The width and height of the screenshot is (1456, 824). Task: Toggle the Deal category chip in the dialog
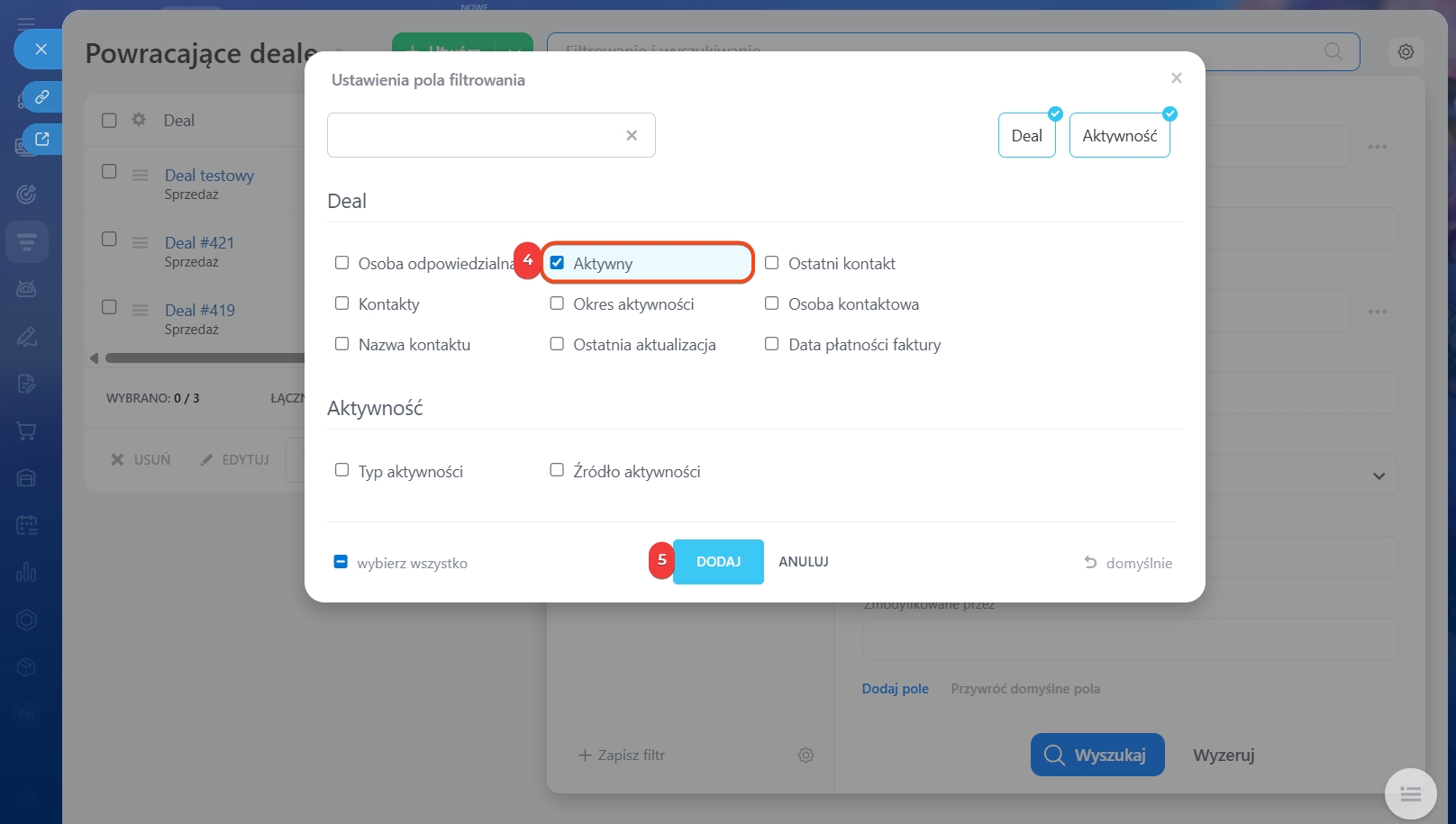tap(1027, 135)
